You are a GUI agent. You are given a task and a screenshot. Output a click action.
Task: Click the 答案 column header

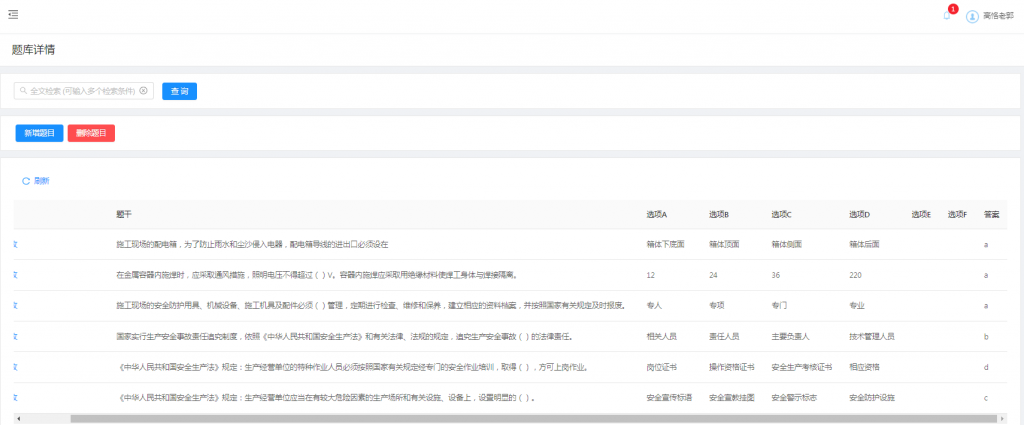point(992,215)
